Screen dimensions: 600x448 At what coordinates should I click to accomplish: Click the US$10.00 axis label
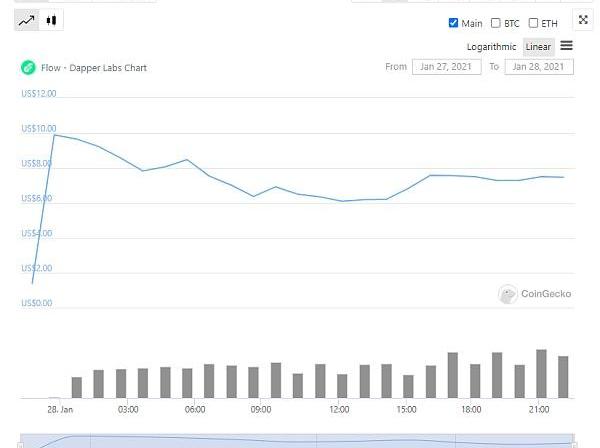point(39,128)
